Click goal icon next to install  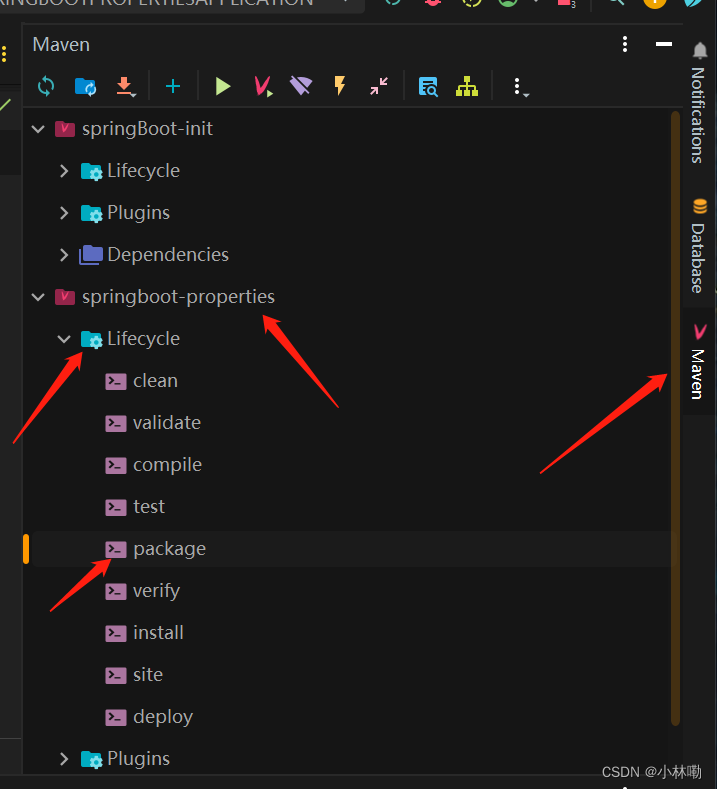116,633
